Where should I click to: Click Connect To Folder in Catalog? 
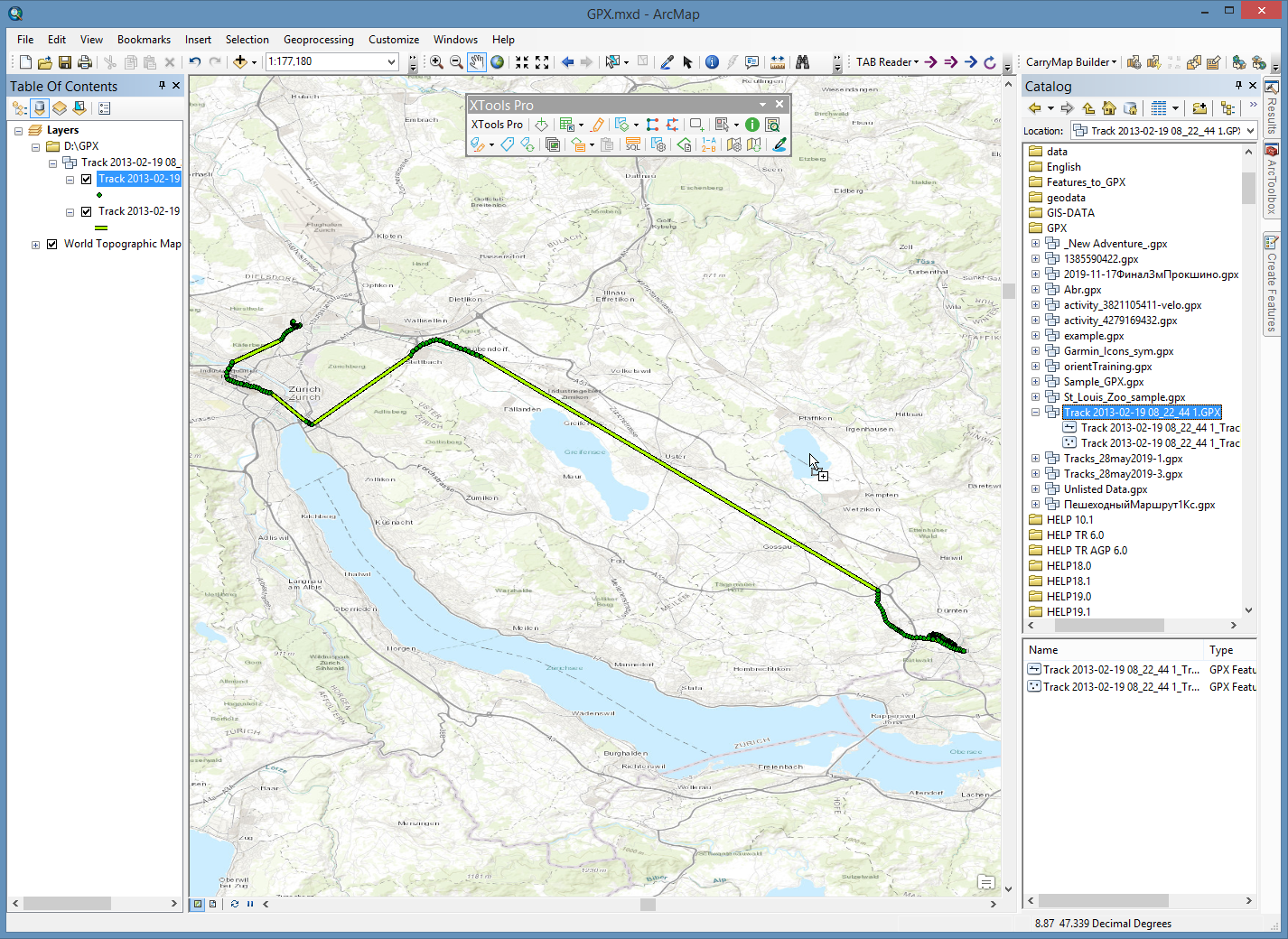click(1199, 108)
